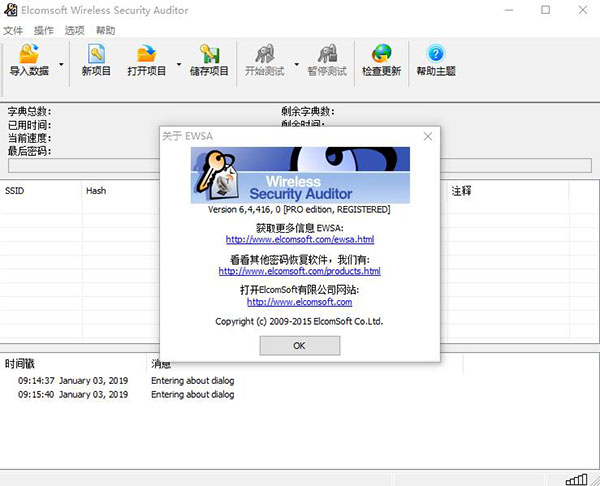Click the Copyright 2009-2015 ElcomSoft text

point(299,321)
